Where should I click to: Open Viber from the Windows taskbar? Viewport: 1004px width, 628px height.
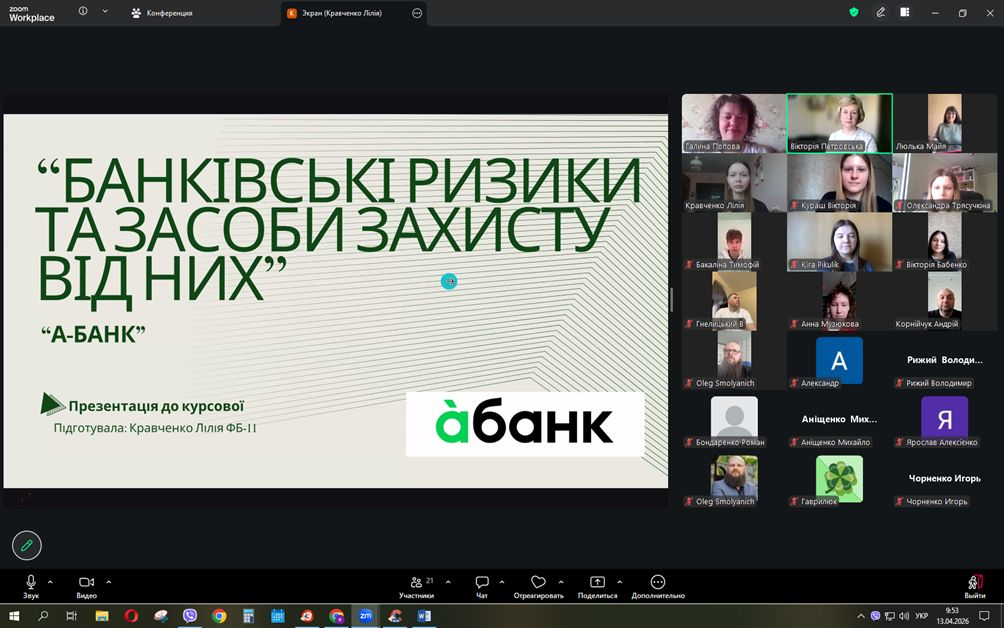[x=190, y=616]
